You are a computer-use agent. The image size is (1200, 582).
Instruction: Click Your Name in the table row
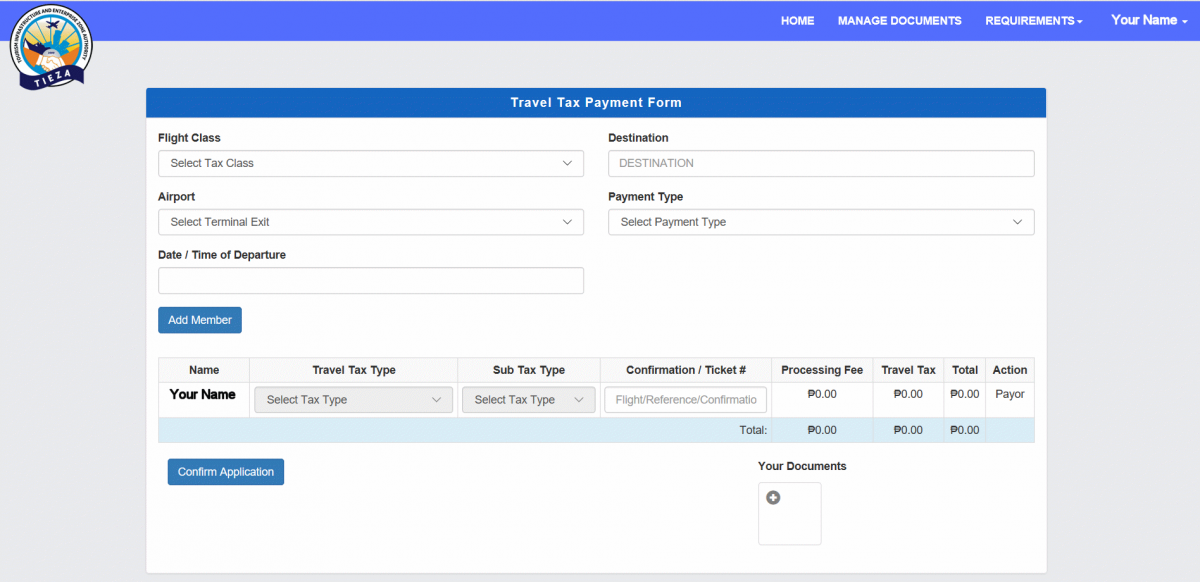coord(203,395)
